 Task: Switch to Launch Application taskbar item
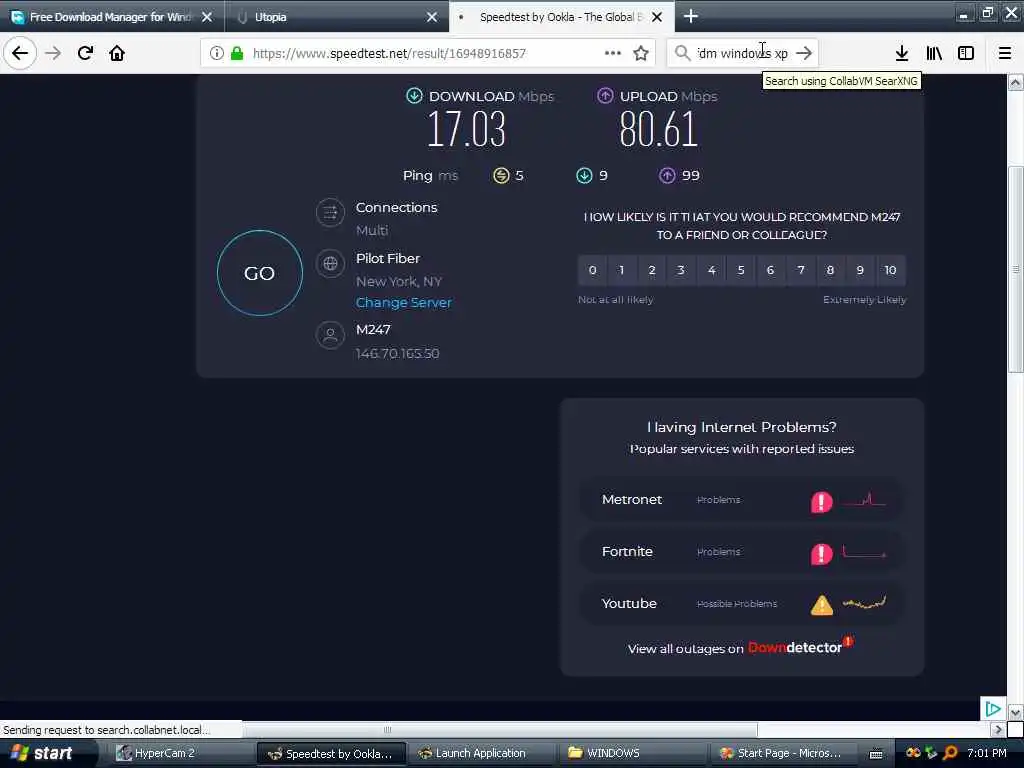pyautogui.click(x=480, y=753)
